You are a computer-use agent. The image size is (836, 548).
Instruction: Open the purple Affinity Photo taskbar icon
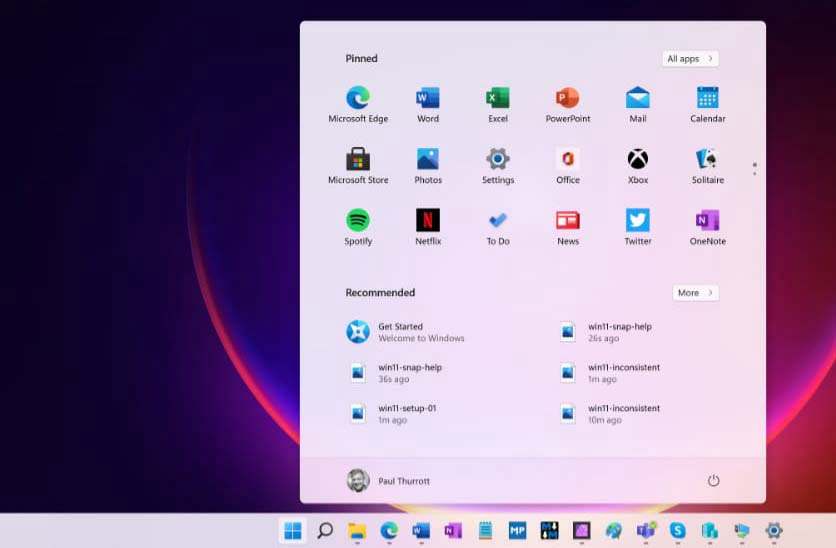click(581, 530)
